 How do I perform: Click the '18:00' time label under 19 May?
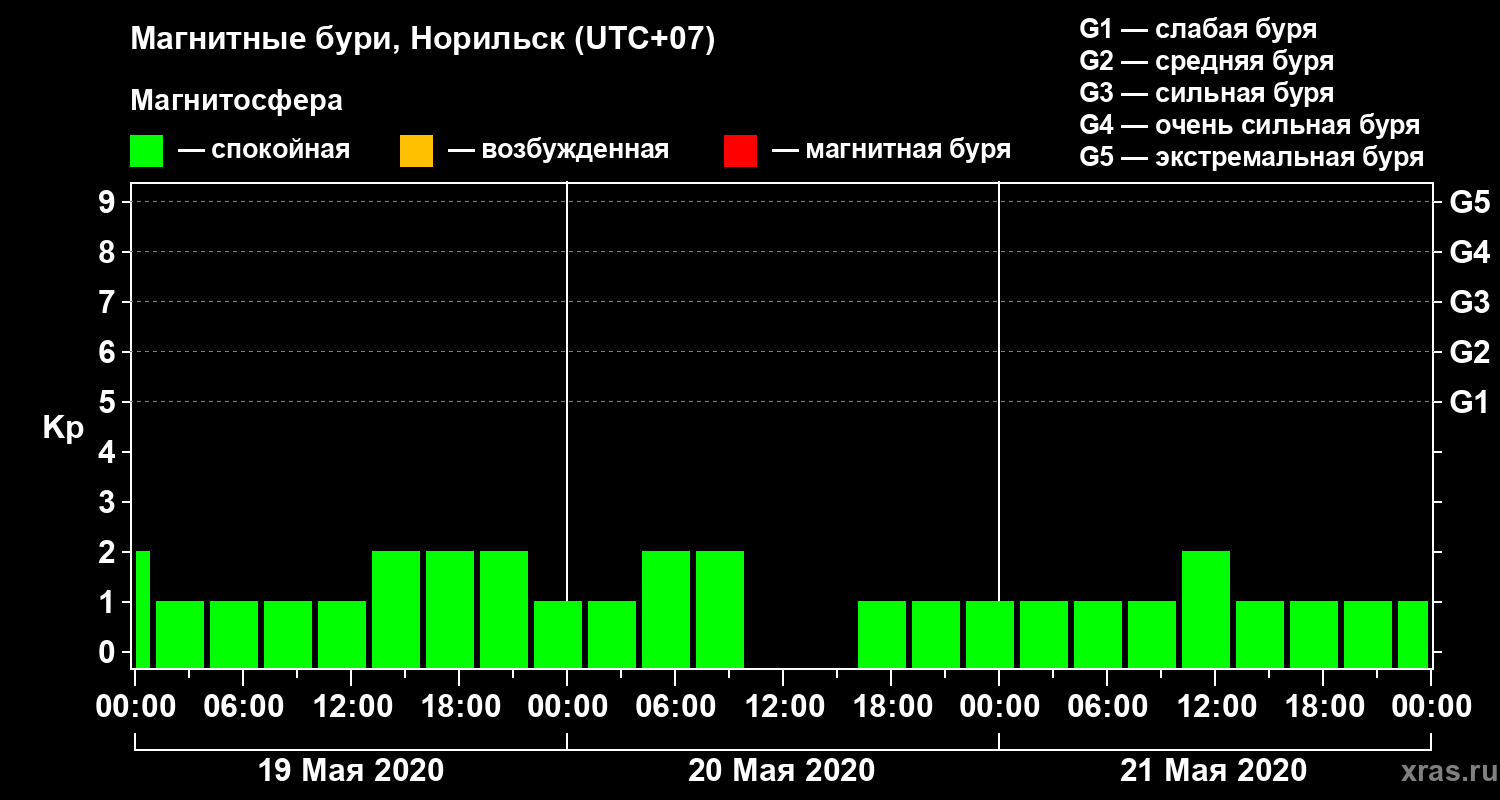[x=459, y=707]
